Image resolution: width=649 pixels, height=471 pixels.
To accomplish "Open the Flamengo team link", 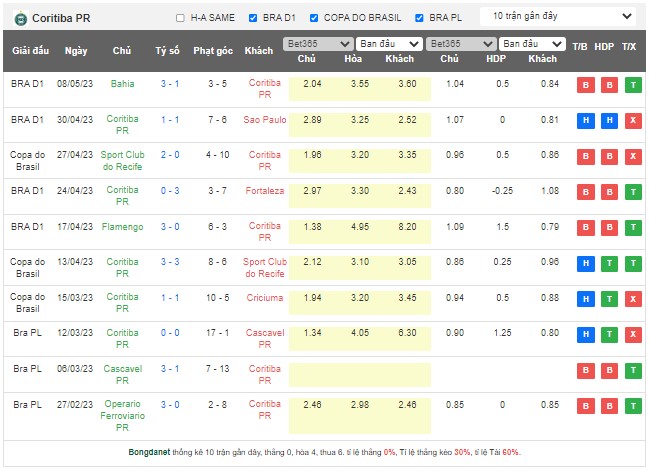I will (x=122, y=227).
